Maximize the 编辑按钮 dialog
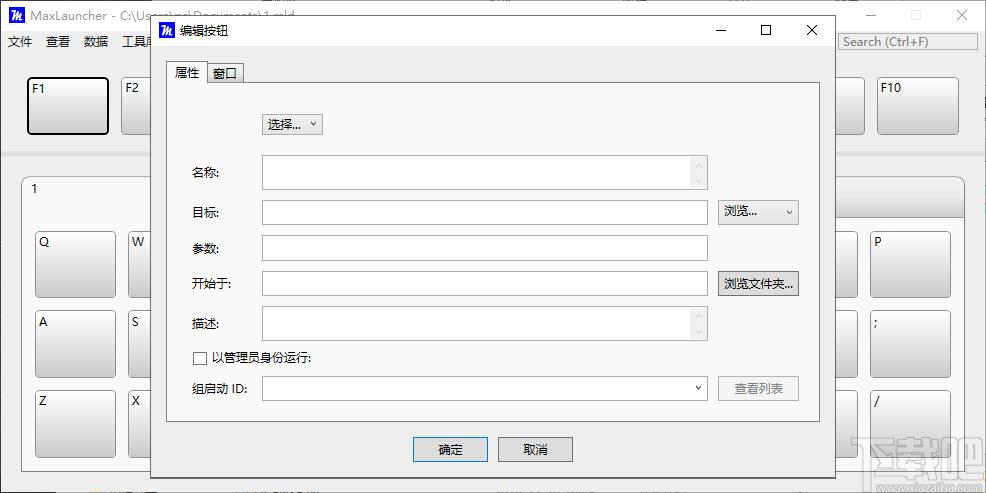The image size is (986, 493). 766,30
